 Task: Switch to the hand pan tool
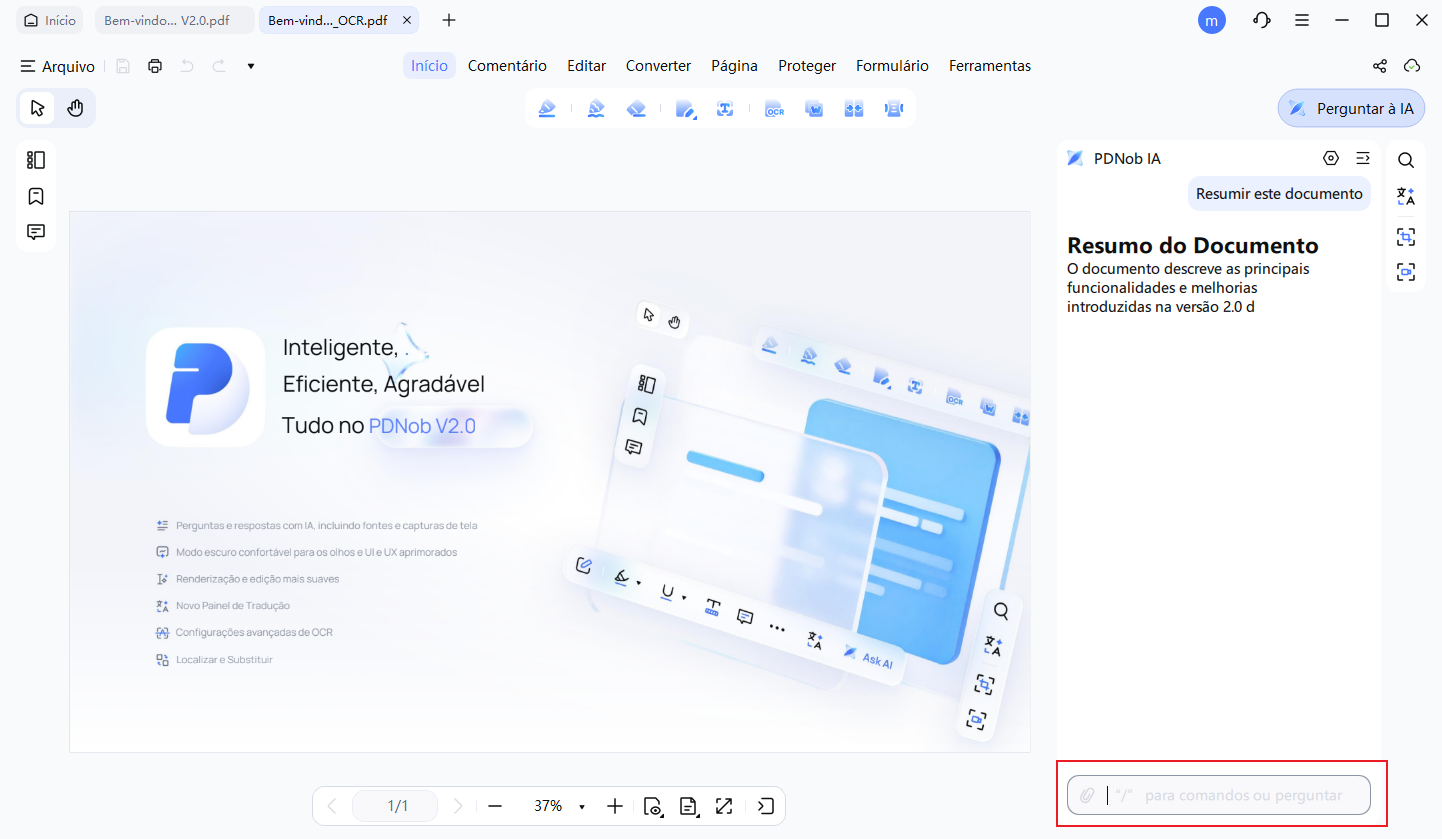pos(75,108)
